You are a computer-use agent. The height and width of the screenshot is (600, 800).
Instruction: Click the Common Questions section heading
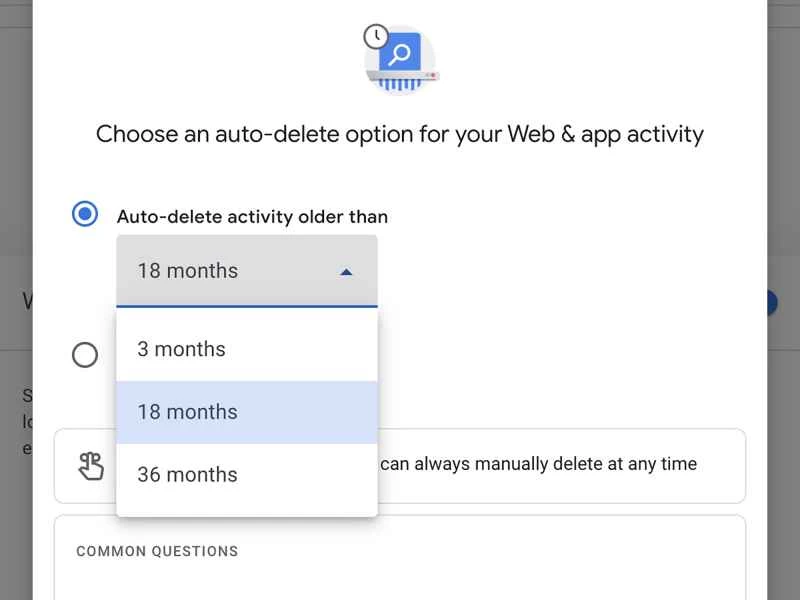[157, 551]
